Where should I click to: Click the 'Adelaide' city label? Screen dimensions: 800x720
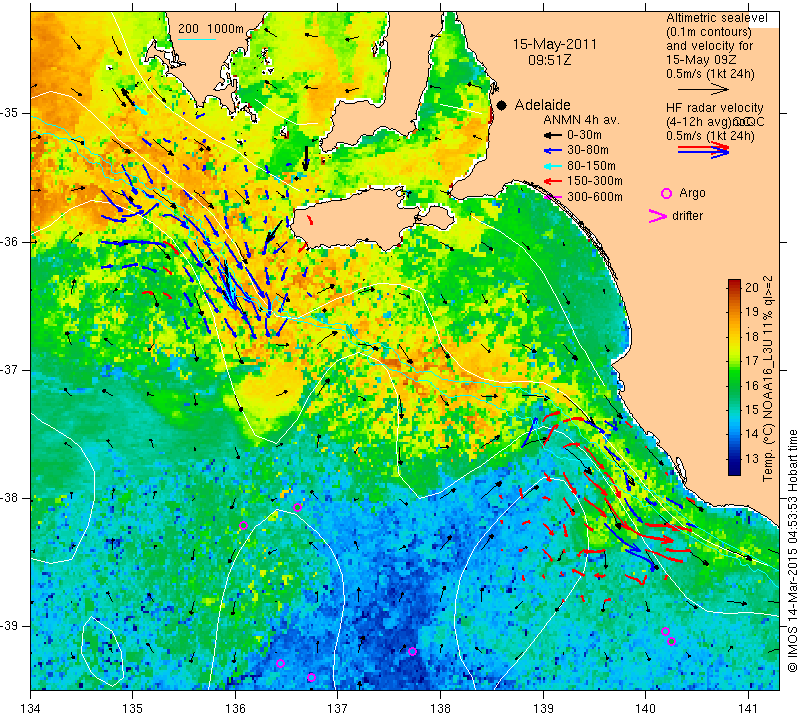pyautogui.click(x=542, y=105)
